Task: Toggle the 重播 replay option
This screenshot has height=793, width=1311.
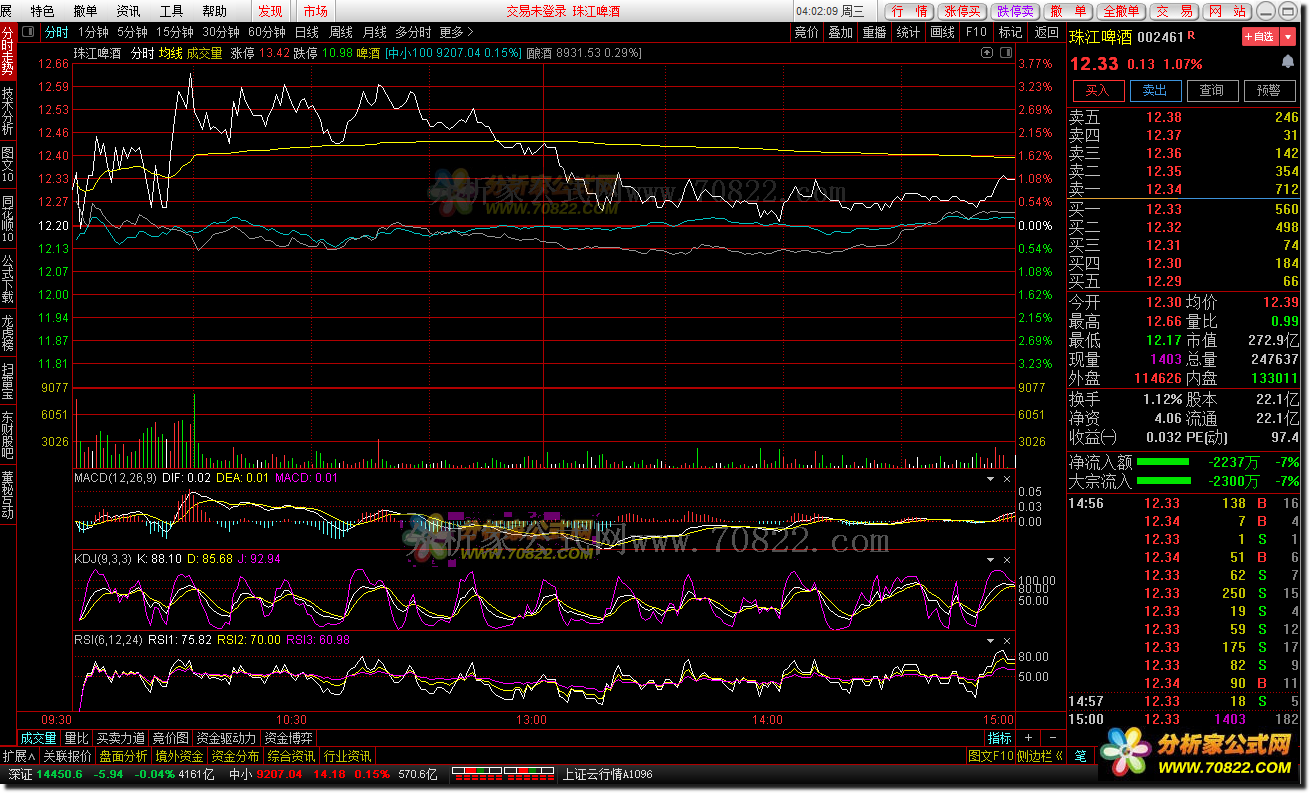Action: [874, 32]
